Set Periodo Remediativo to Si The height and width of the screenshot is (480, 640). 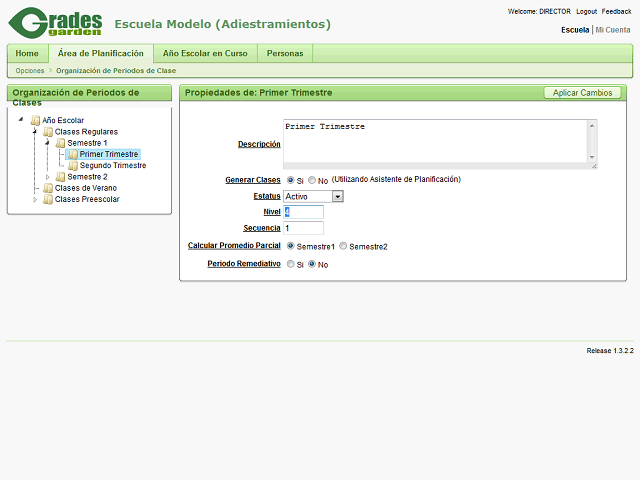290,265
